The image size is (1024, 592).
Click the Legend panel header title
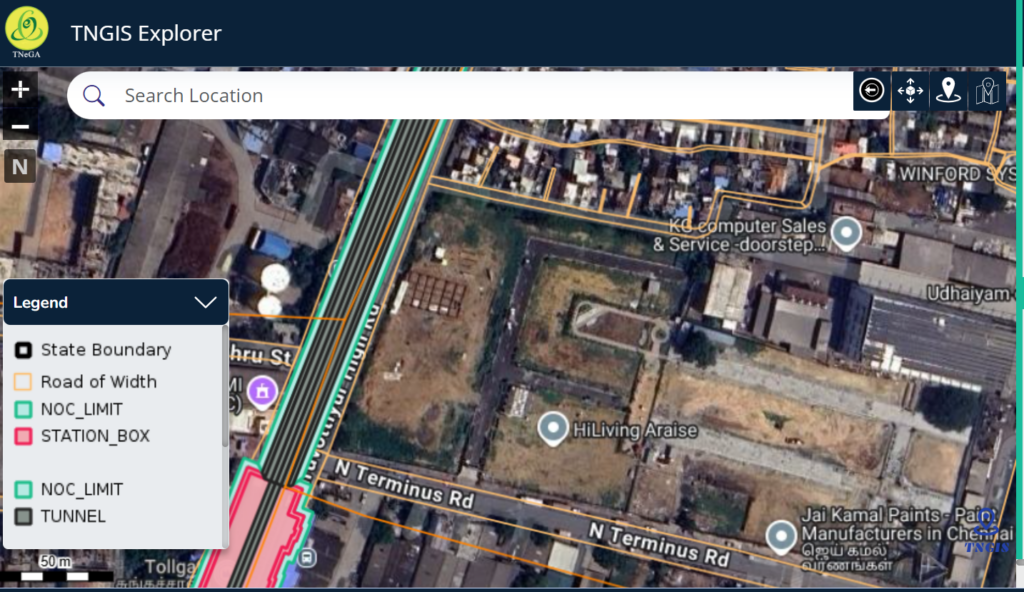(x=41, y=302)
